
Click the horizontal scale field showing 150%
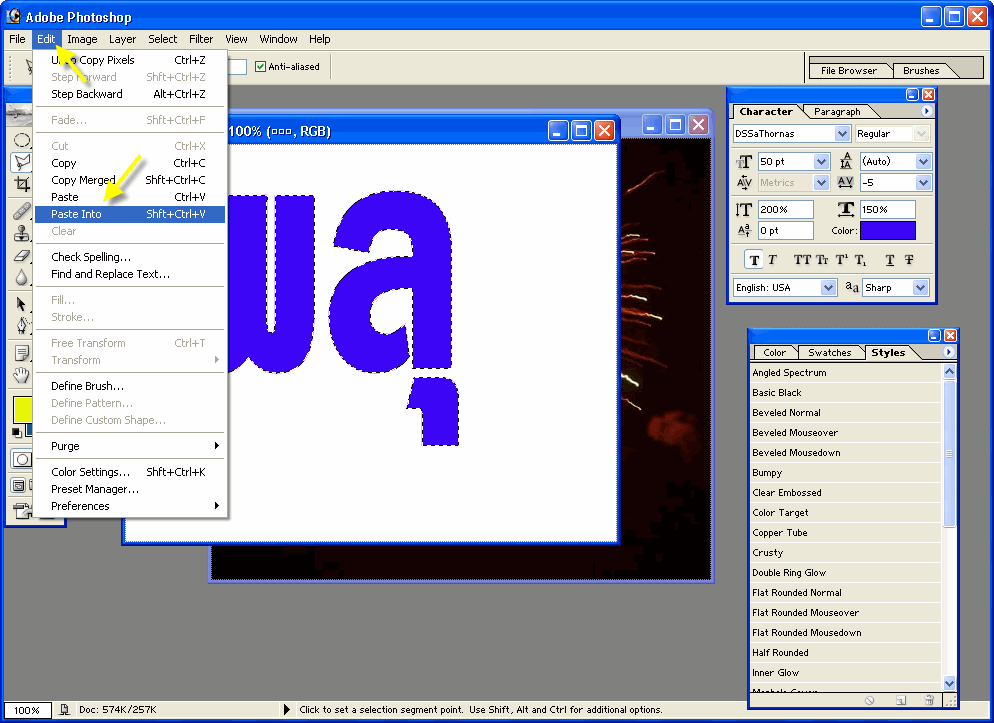pos(888,209)
